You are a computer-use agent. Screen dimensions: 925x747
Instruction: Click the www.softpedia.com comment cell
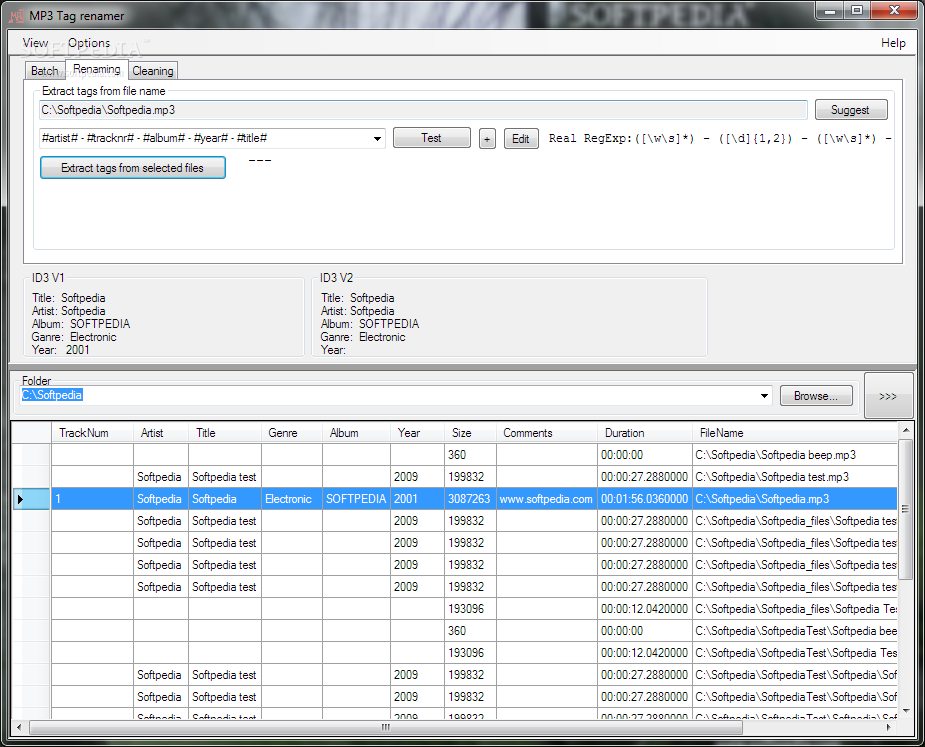click(x=546, y=499)
